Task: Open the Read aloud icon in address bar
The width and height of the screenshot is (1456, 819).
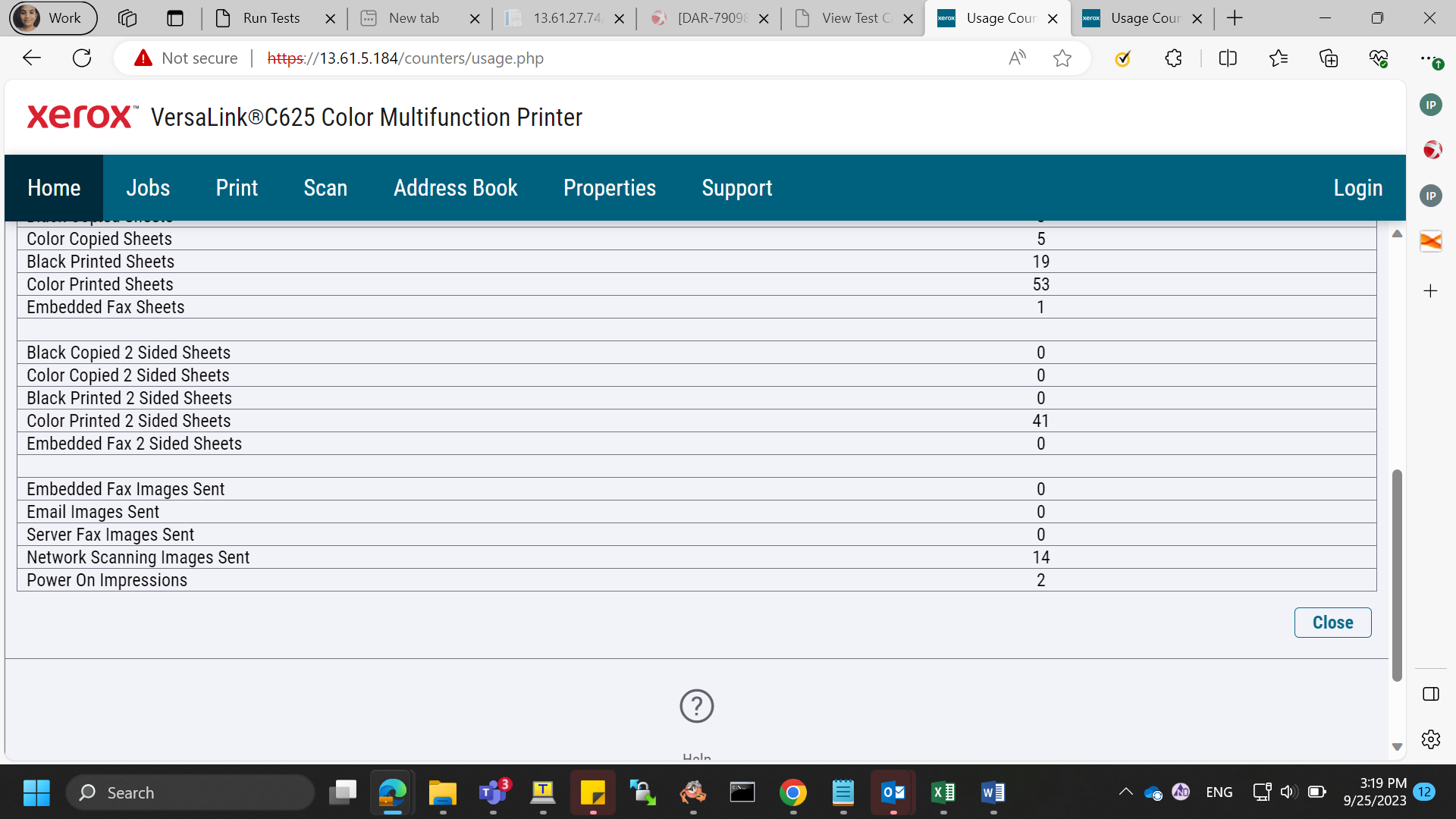Action: click(x=1017, y=58)
